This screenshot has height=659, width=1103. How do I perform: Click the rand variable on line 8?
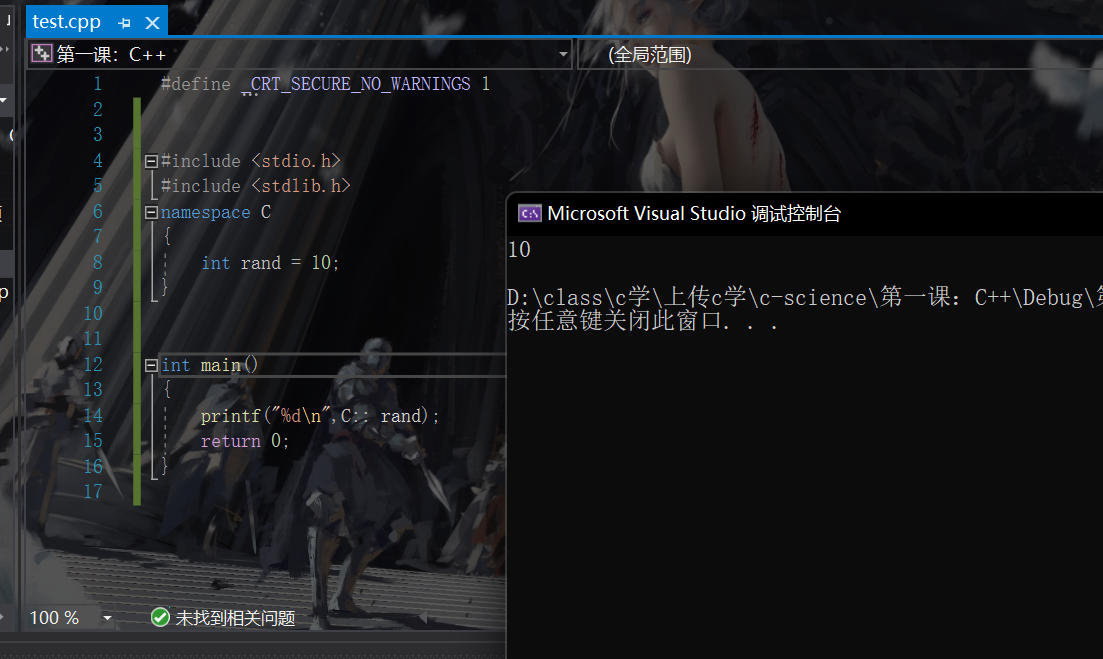click(x=260, y=263)
